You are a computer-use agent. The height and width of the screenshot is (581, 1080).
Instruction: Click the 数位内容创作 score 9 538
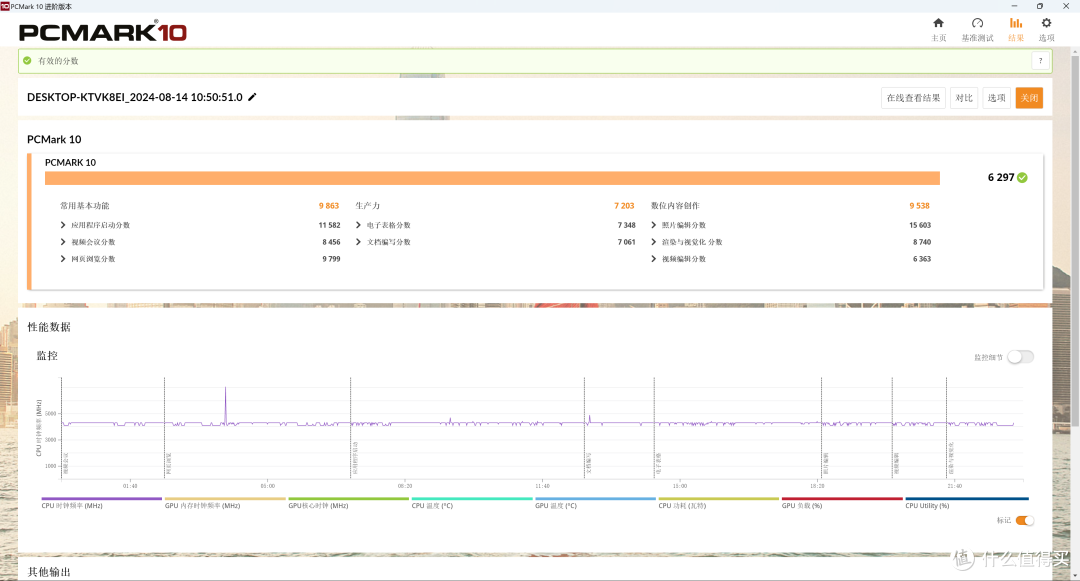point(920,206)
